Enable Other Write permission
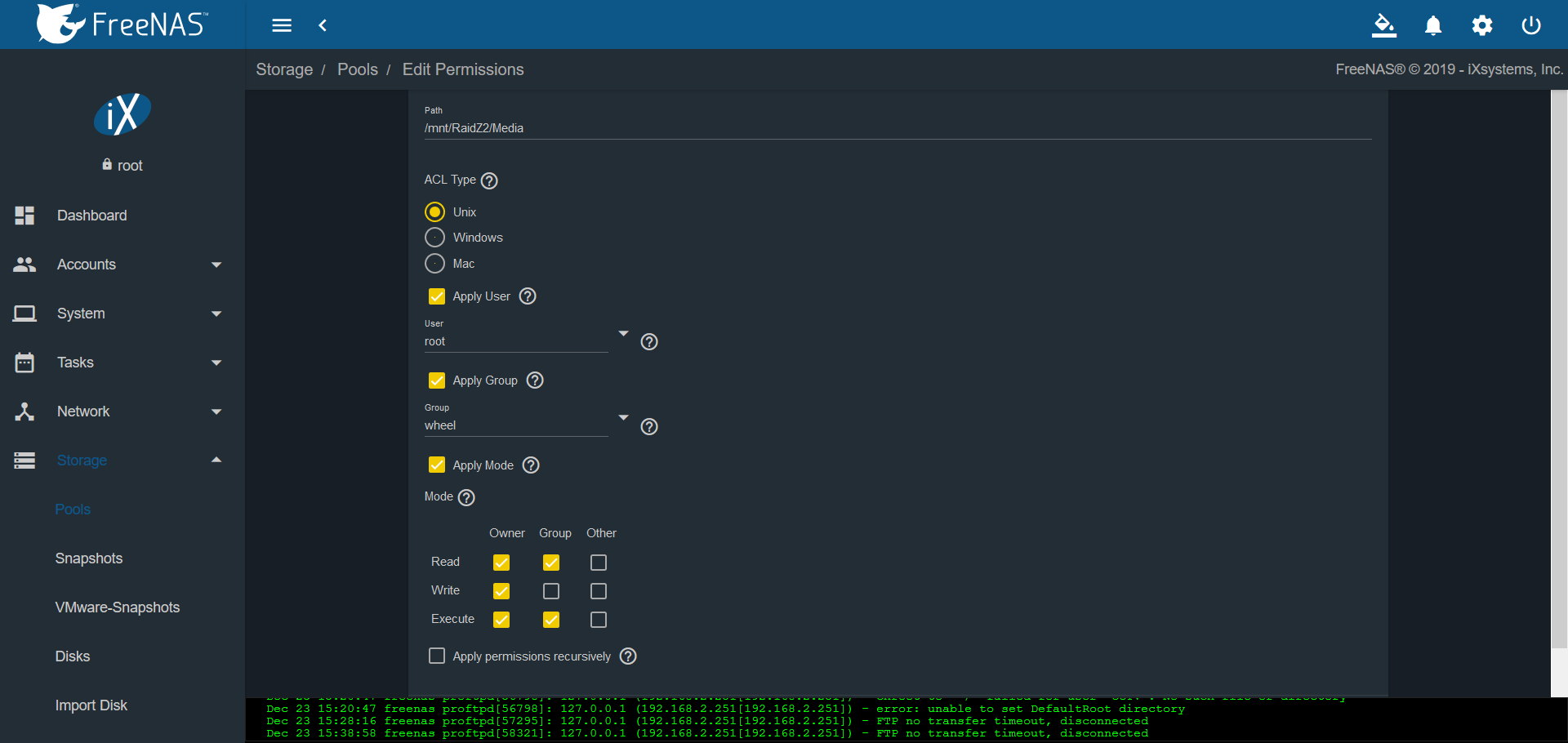This screenshot has height=743, width=1568. 599,591
